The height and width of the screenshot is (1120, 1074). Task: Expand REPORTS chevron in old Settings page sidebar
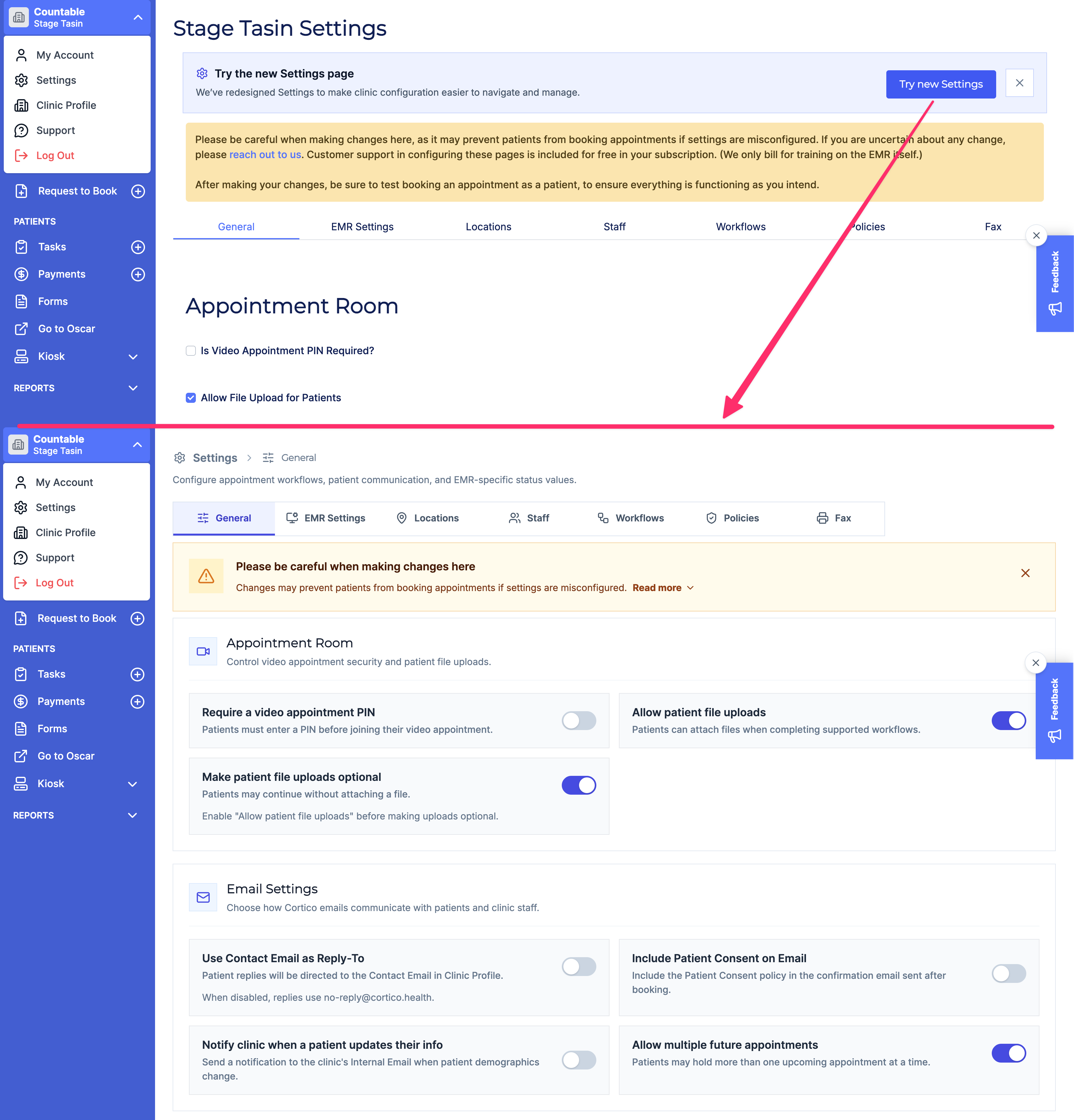(133, 388)
